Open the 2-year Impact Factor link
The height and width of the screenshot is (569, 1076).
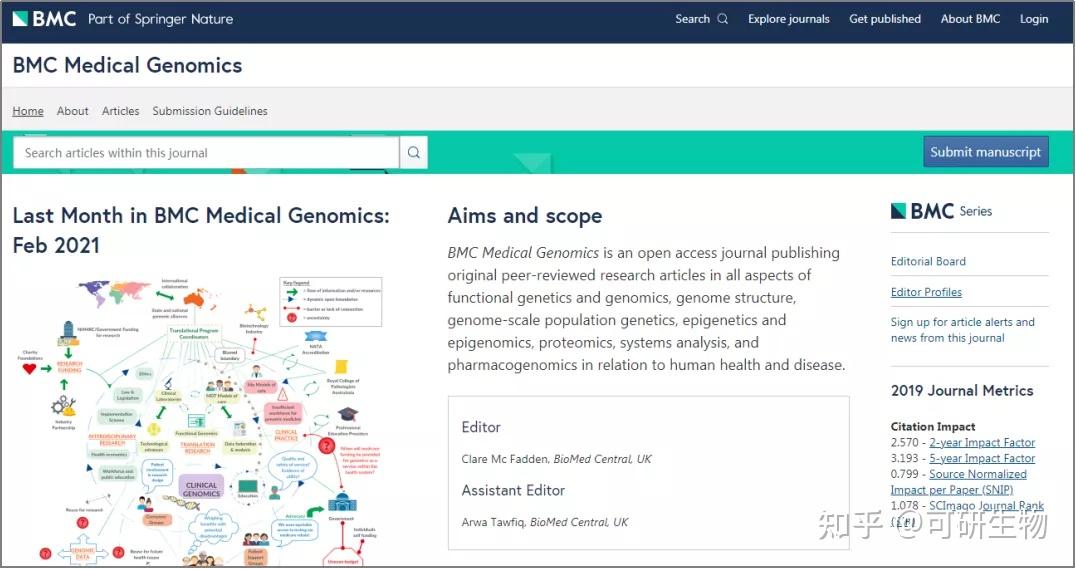click(982, 443)
